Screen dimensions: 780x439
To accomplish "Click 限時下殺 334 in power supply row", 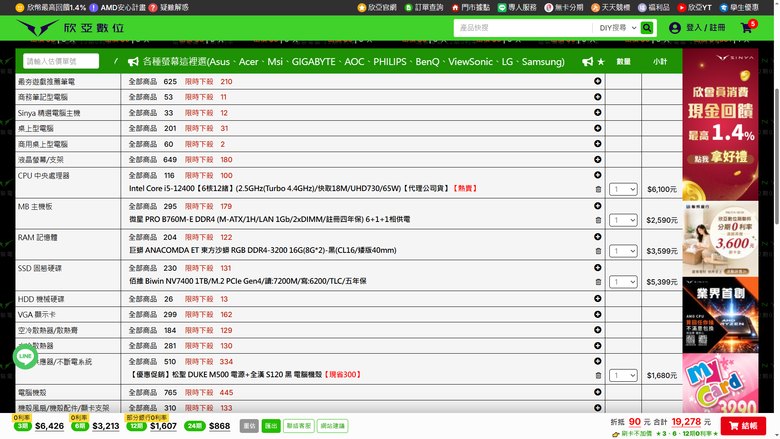I will pos(208,361).
